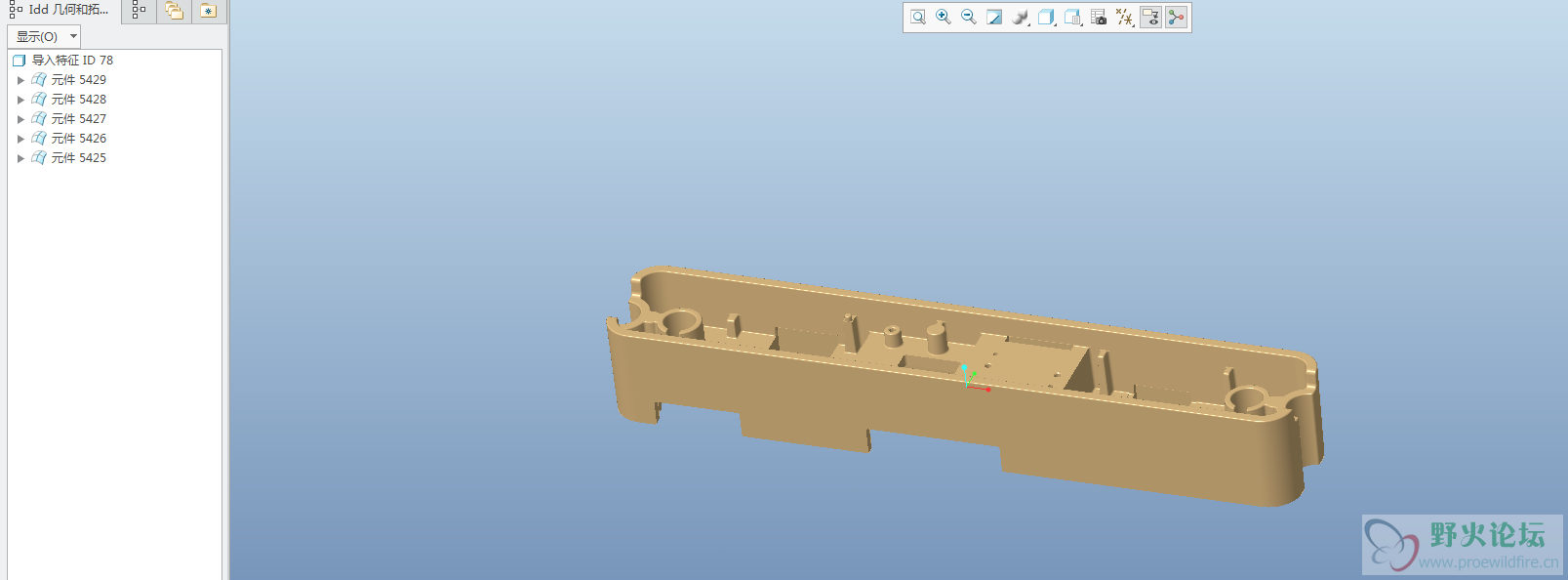Switch to the model tree tab
Image resolution: width=1568 pixels, height=580 pixels.
pos(139,11)
